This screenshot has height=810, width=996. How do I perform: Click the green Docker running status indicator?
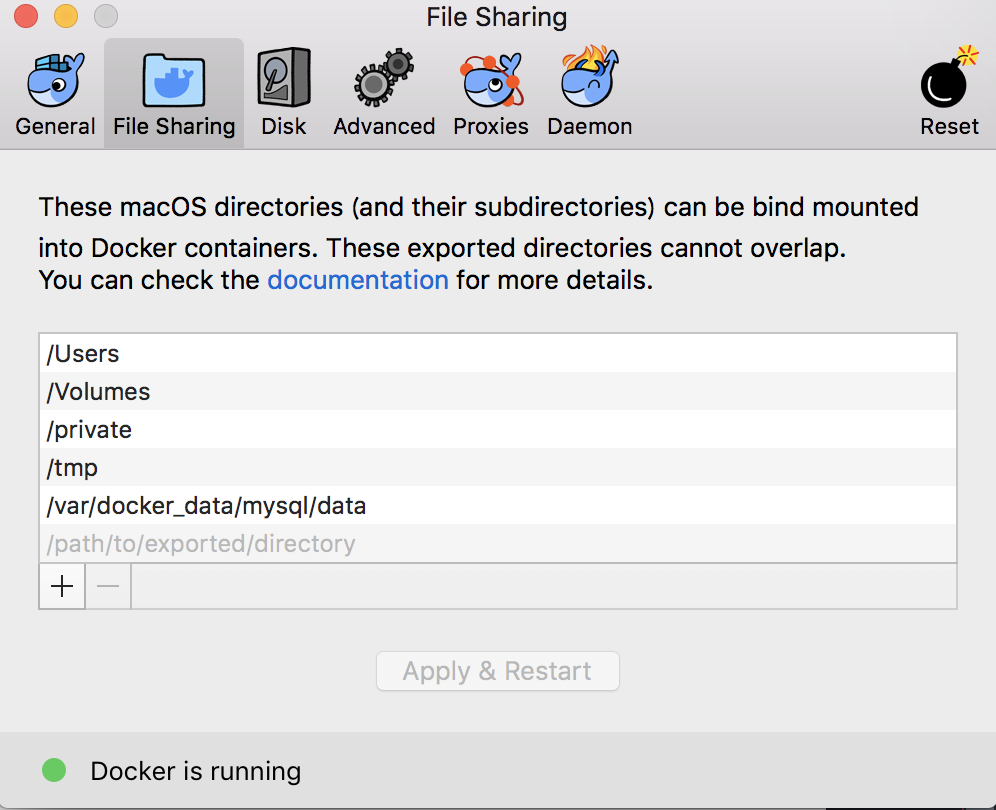pos(54,771)
